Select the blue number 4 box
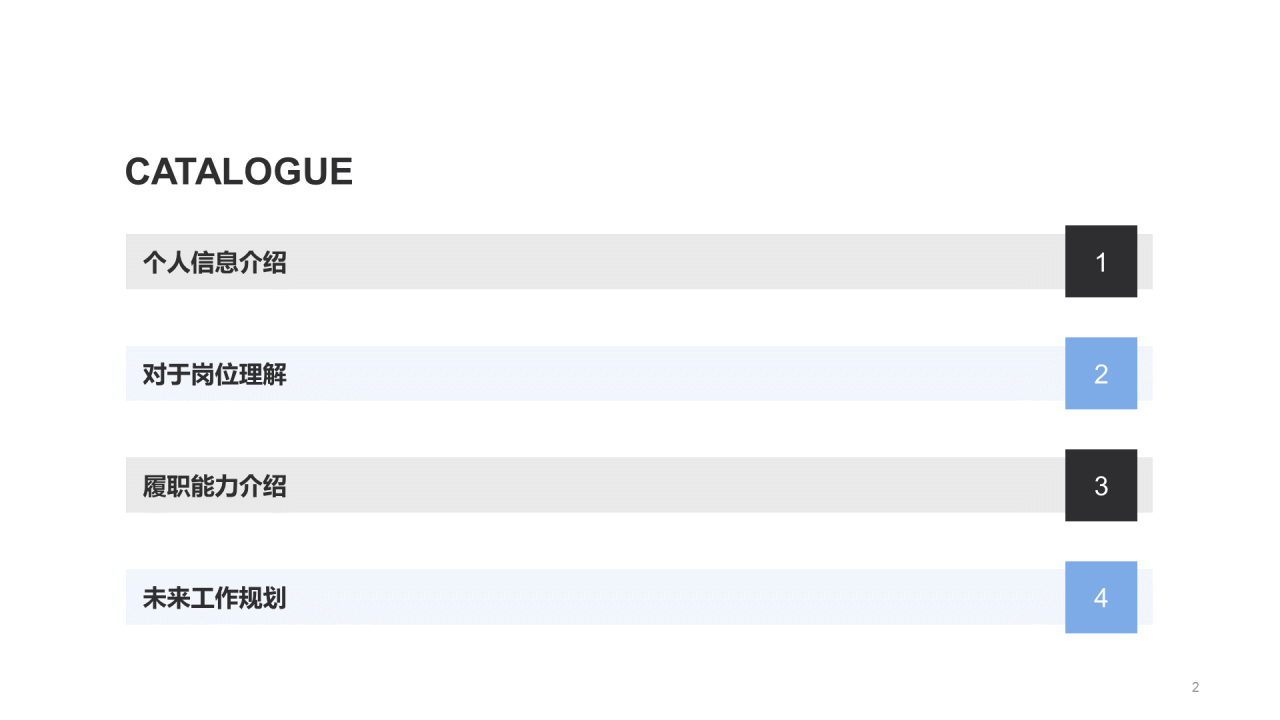 (1101, 597)
